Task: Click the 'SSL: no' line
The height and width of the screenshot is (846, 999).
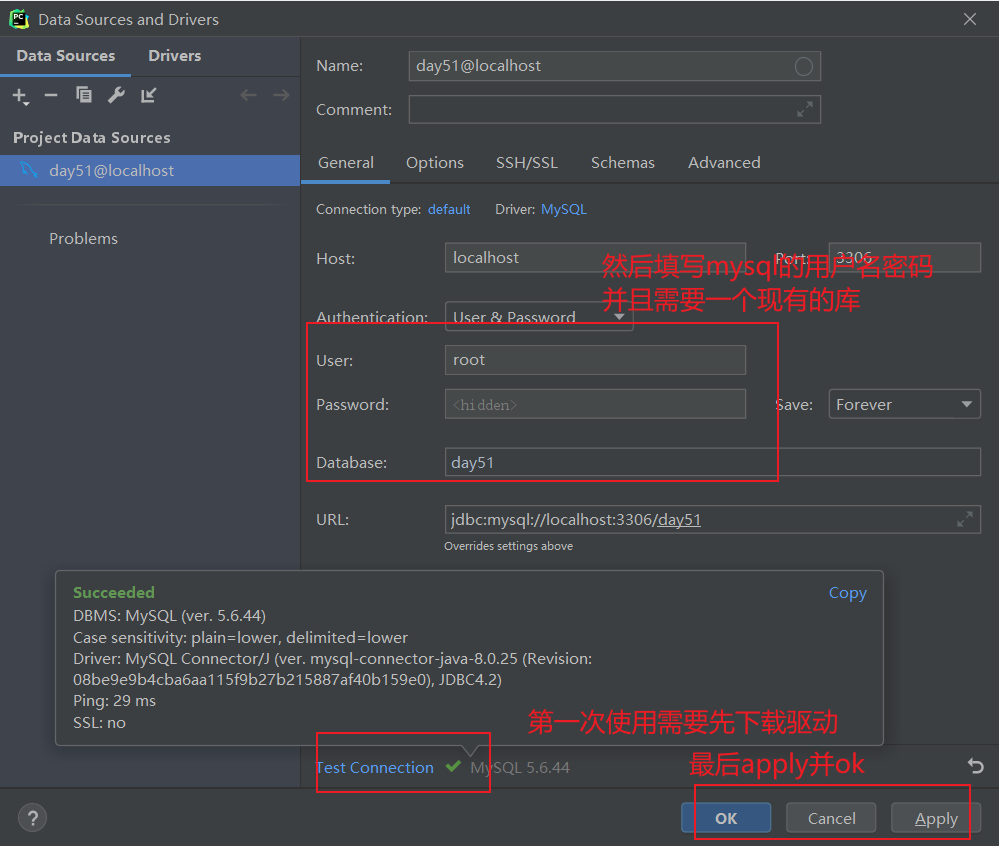Action: [99, 722]
